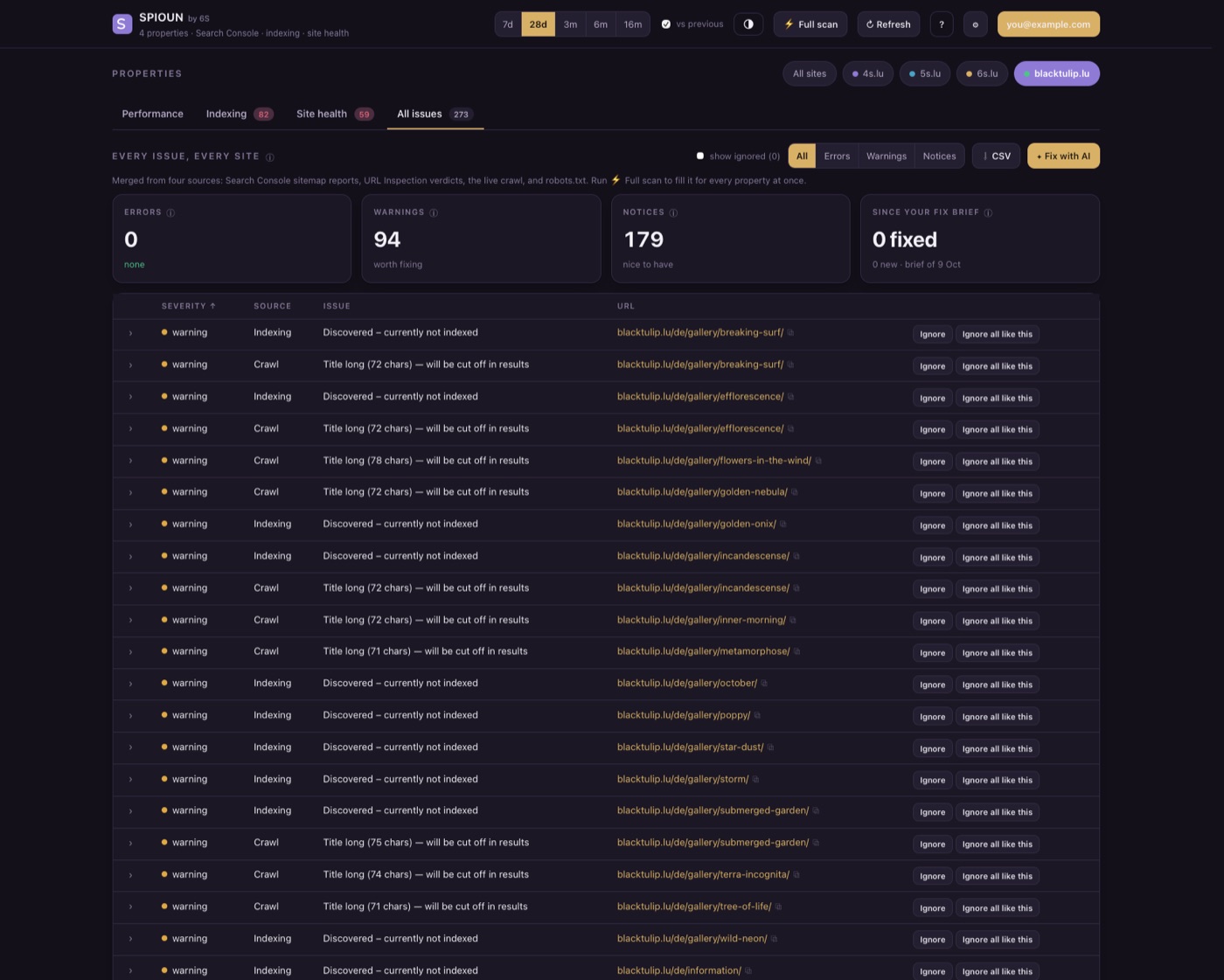This screenshot has height=980, width=1224.
Task: Click the info icon next to Warnings card title
Action: point(434,212)
